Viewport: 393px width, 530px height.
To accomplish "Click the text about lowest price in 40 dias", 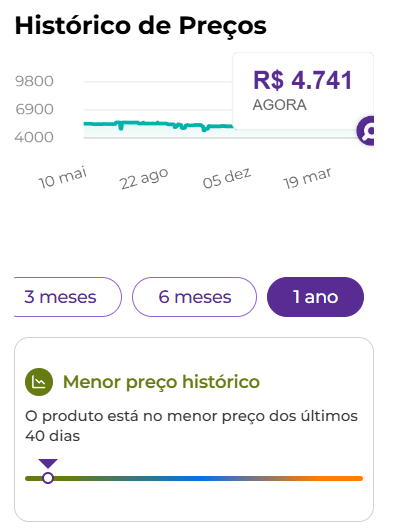I will pos(191,426).
